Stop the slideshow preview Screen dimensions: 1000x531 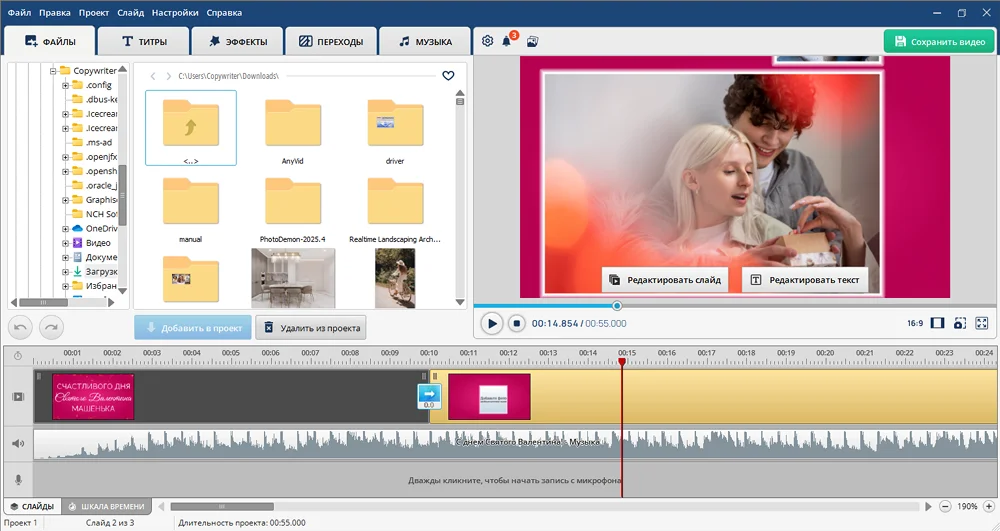click(x=517, y=324)
